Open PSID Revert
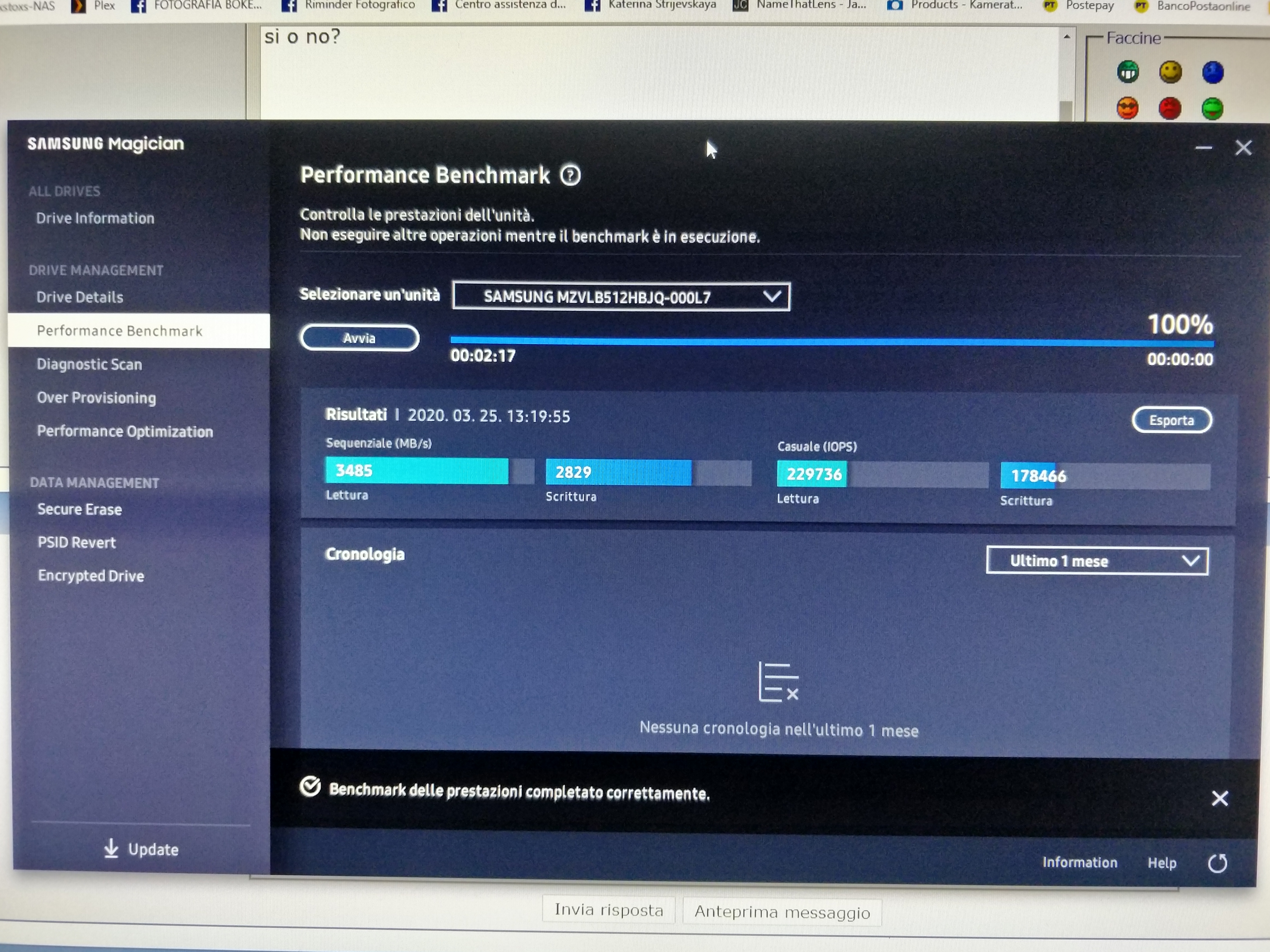This screenshot has width=1270, height=952. (x=76, y=543)
